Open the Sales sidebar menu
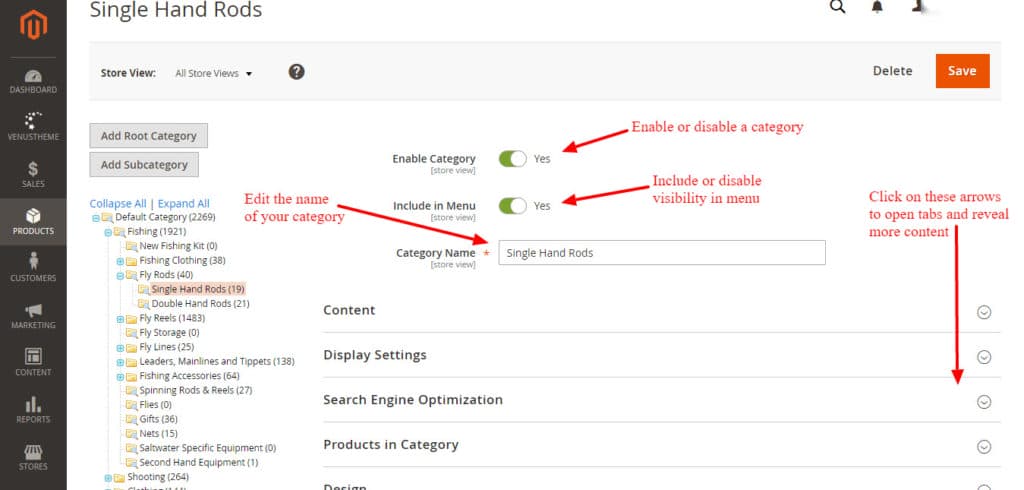Viewport: 1024px width, 490px height. (33, 175)
